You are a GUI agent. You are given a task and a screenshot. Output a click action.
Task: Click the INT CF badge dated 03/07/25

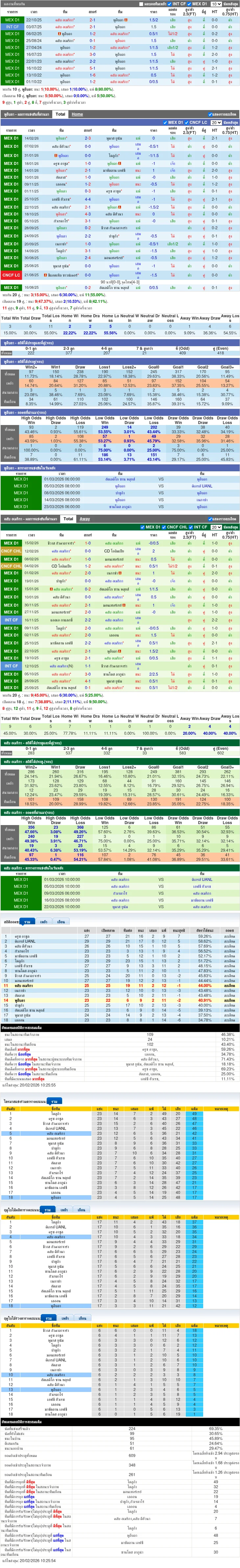(x=11, y=27)
